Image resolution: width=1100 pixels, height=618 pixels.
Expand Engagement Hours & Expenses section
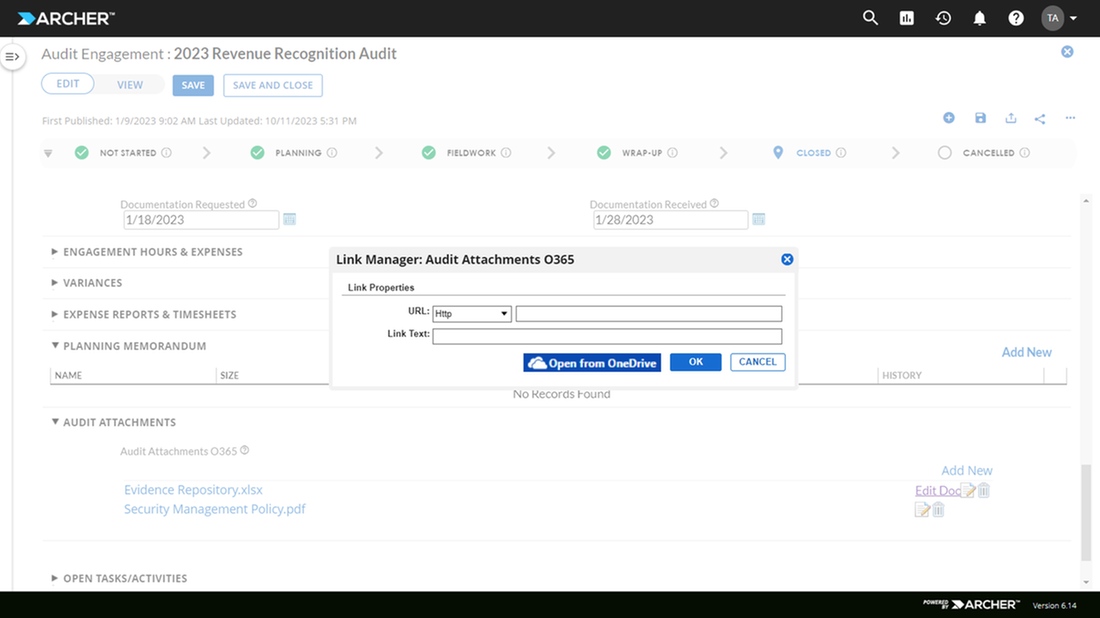tap(54, 251)
